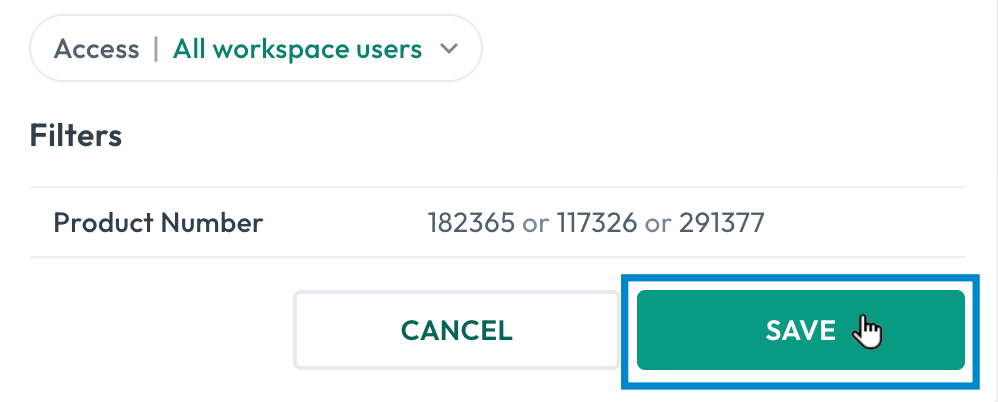The height and width of the screenshot is (402, 998).
Task: Click the filter value 182365
Action: click(471, 223)
